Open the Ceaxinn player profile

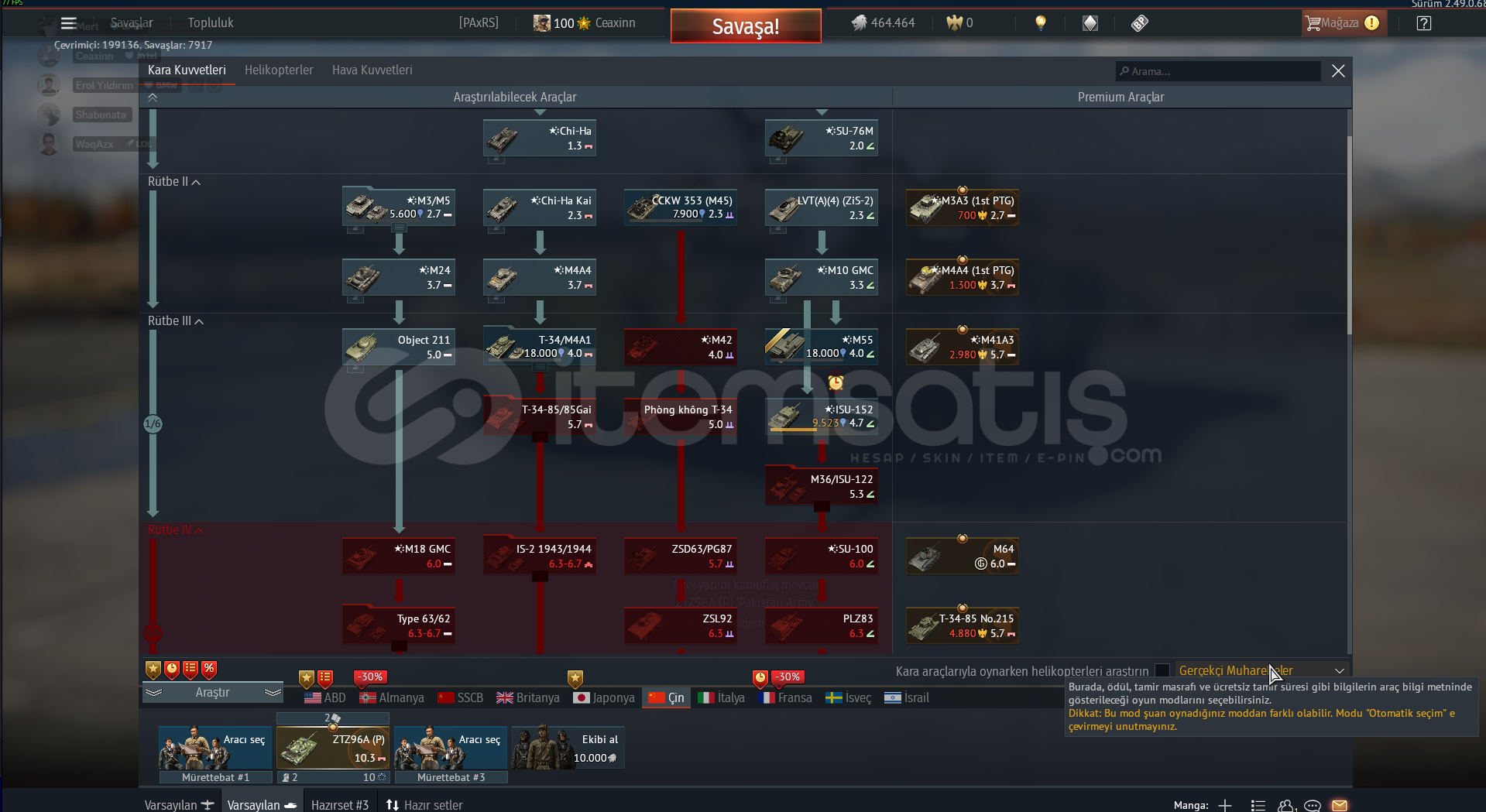click(585, 23)
